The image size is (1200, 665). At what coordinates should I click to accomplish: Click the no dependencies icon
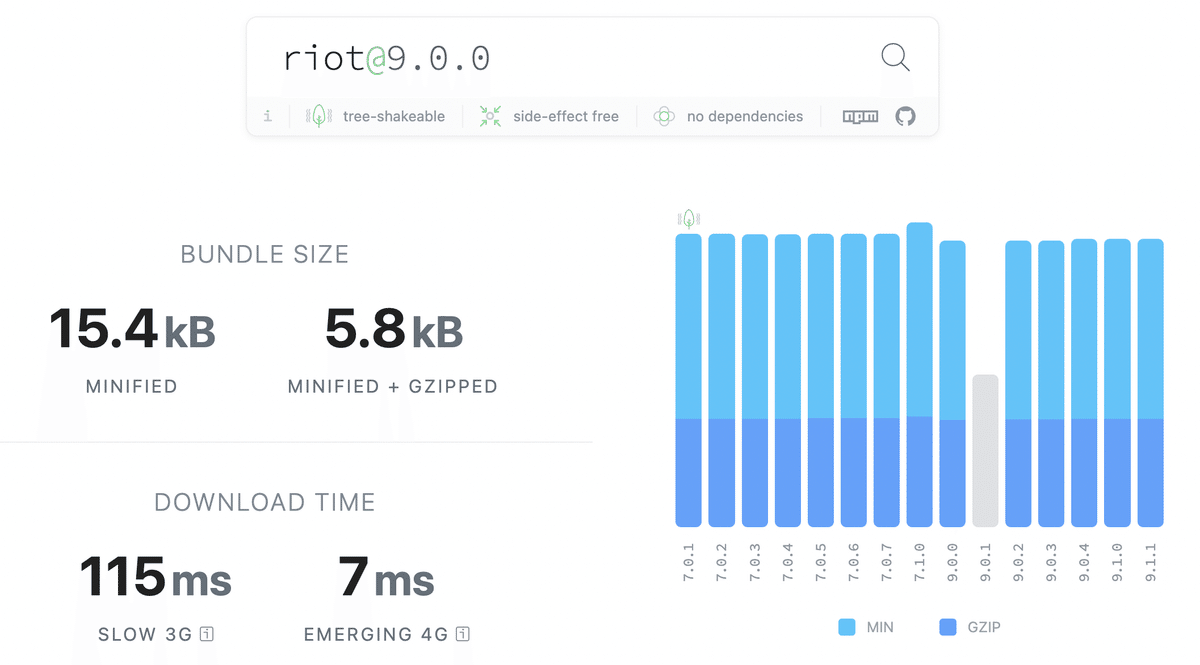(664, 116)
